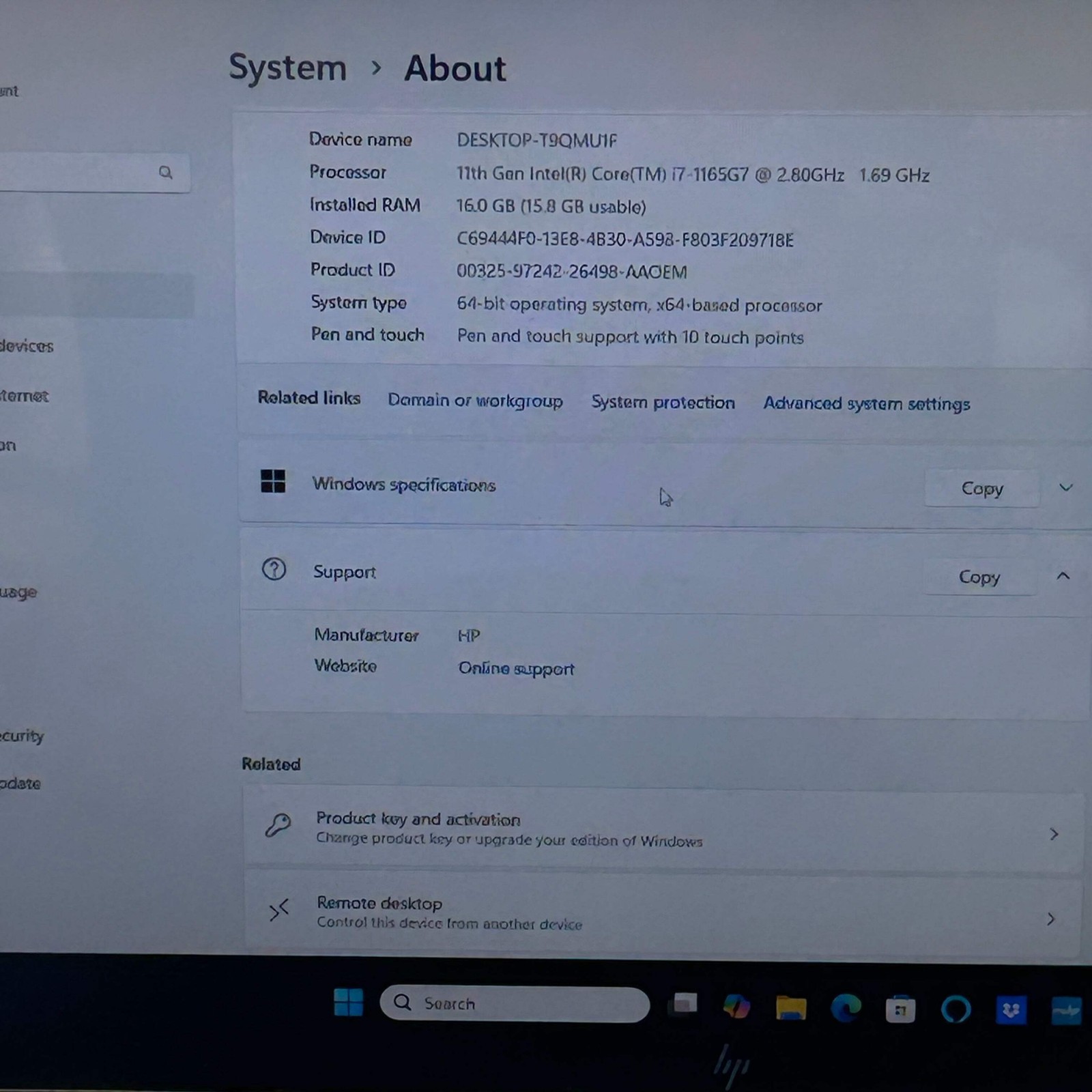Open the HP Online support link
This screenshot has height=1092, width=1092.
coord(516,669)
